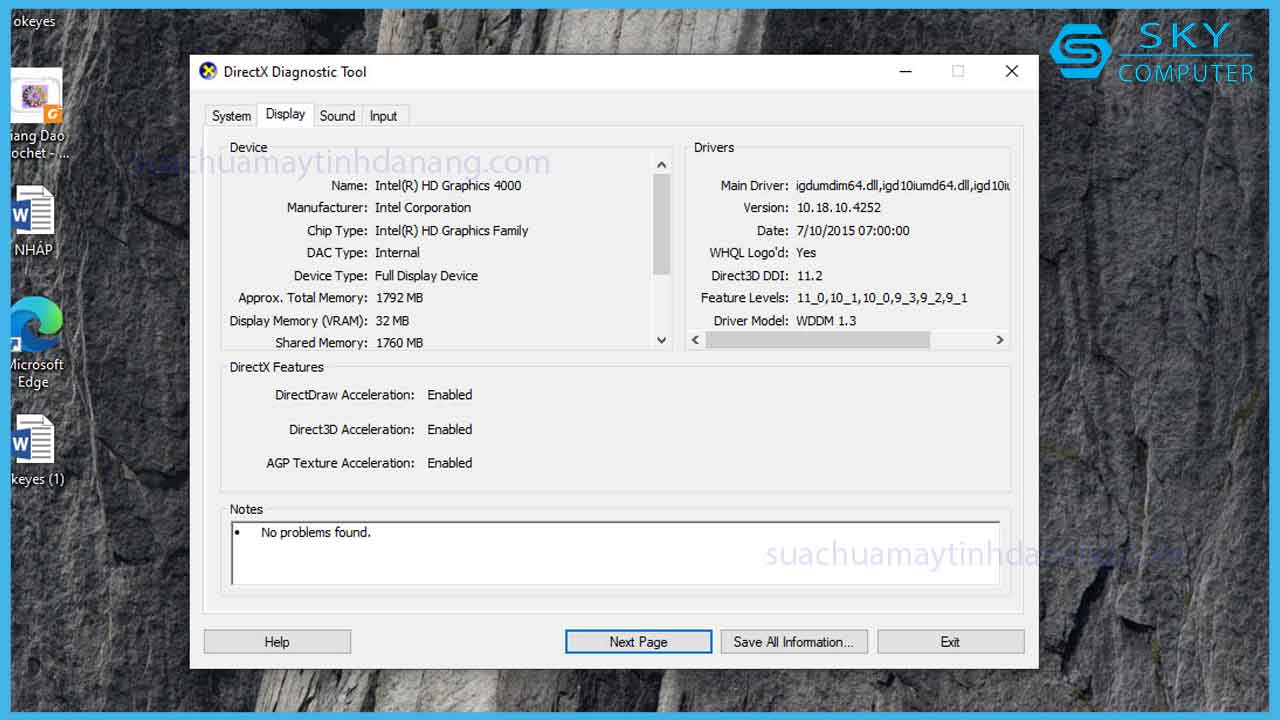Select the Display tab
The image size is (1280, 720).
pyautogui.click(x=285, y=114)
